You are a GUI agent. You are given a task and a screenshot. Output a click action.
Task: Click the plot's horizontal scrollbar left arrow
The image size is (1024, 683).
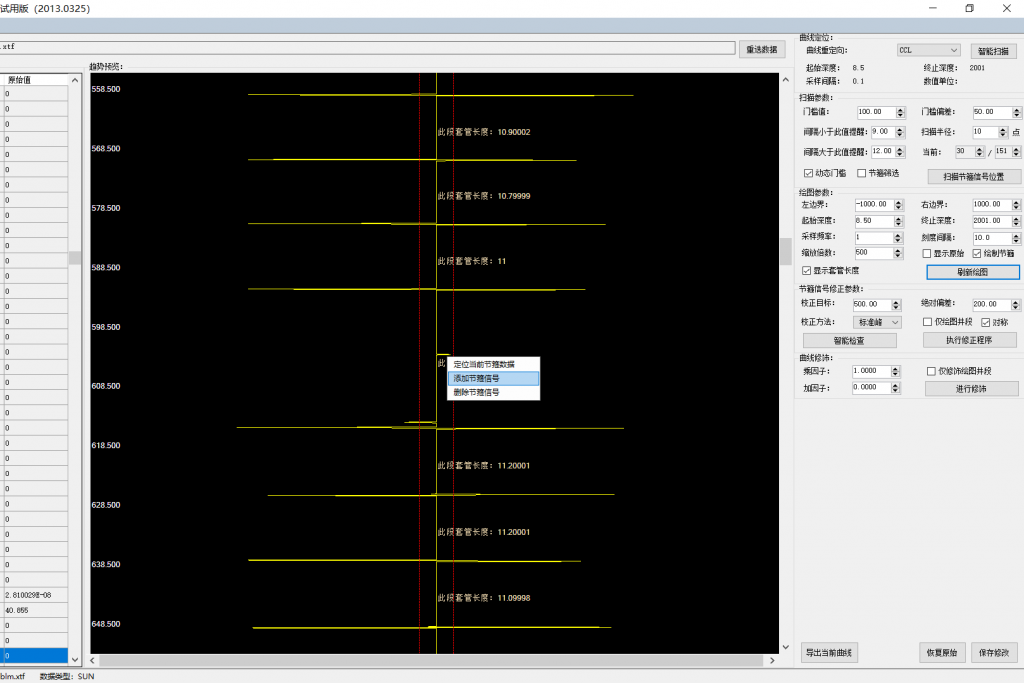pos(93,661)
